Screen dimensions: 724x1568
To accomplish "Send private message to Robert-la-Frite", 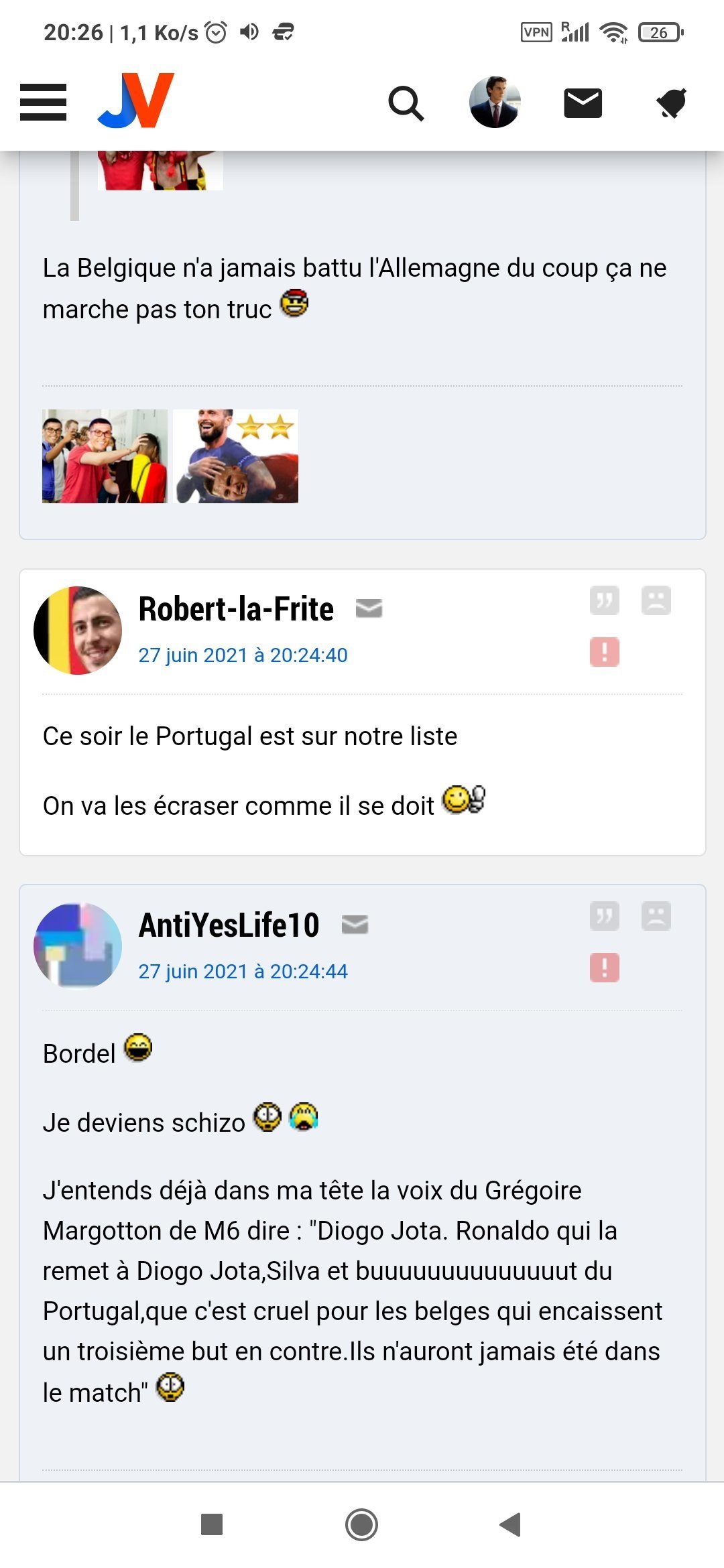I will point(368,608).
